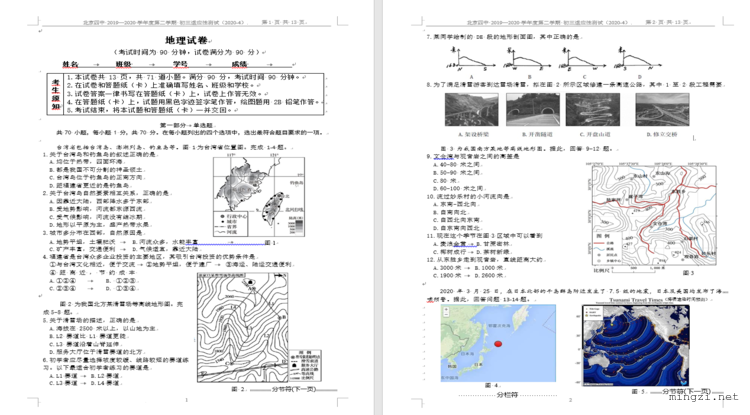Click the 图 3 intro line 回答 9-12 题

[x=527, y=149]
